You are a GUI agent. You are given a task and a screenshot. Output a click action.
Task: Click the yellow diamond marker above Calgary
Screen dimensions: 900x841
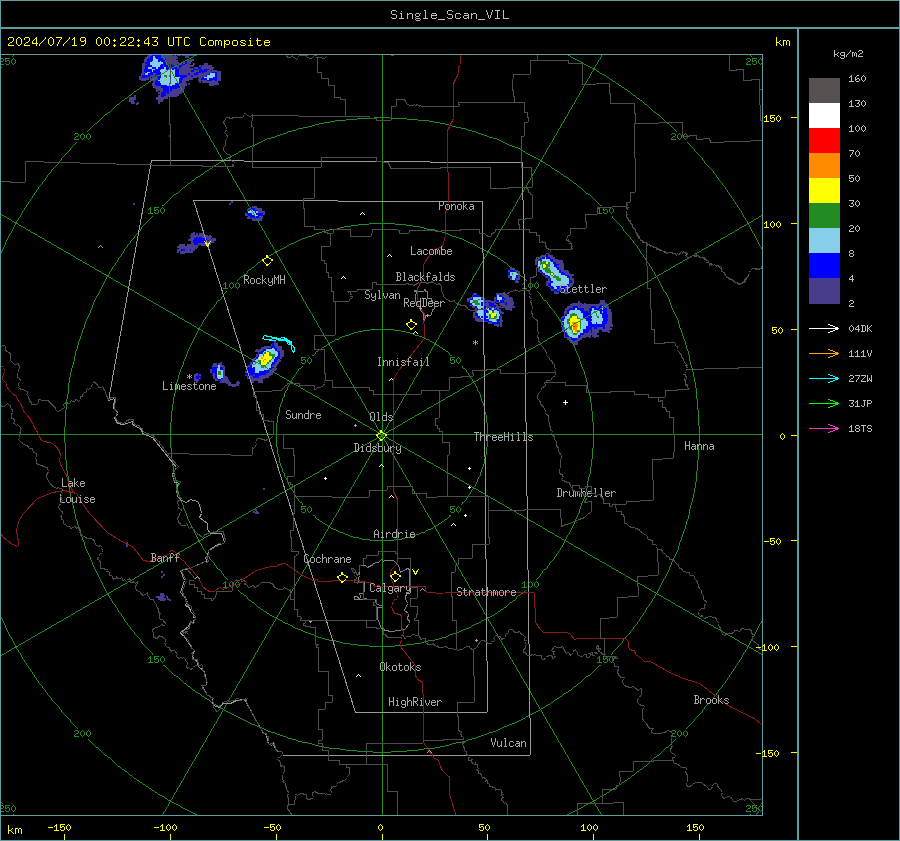coord(395,576)
